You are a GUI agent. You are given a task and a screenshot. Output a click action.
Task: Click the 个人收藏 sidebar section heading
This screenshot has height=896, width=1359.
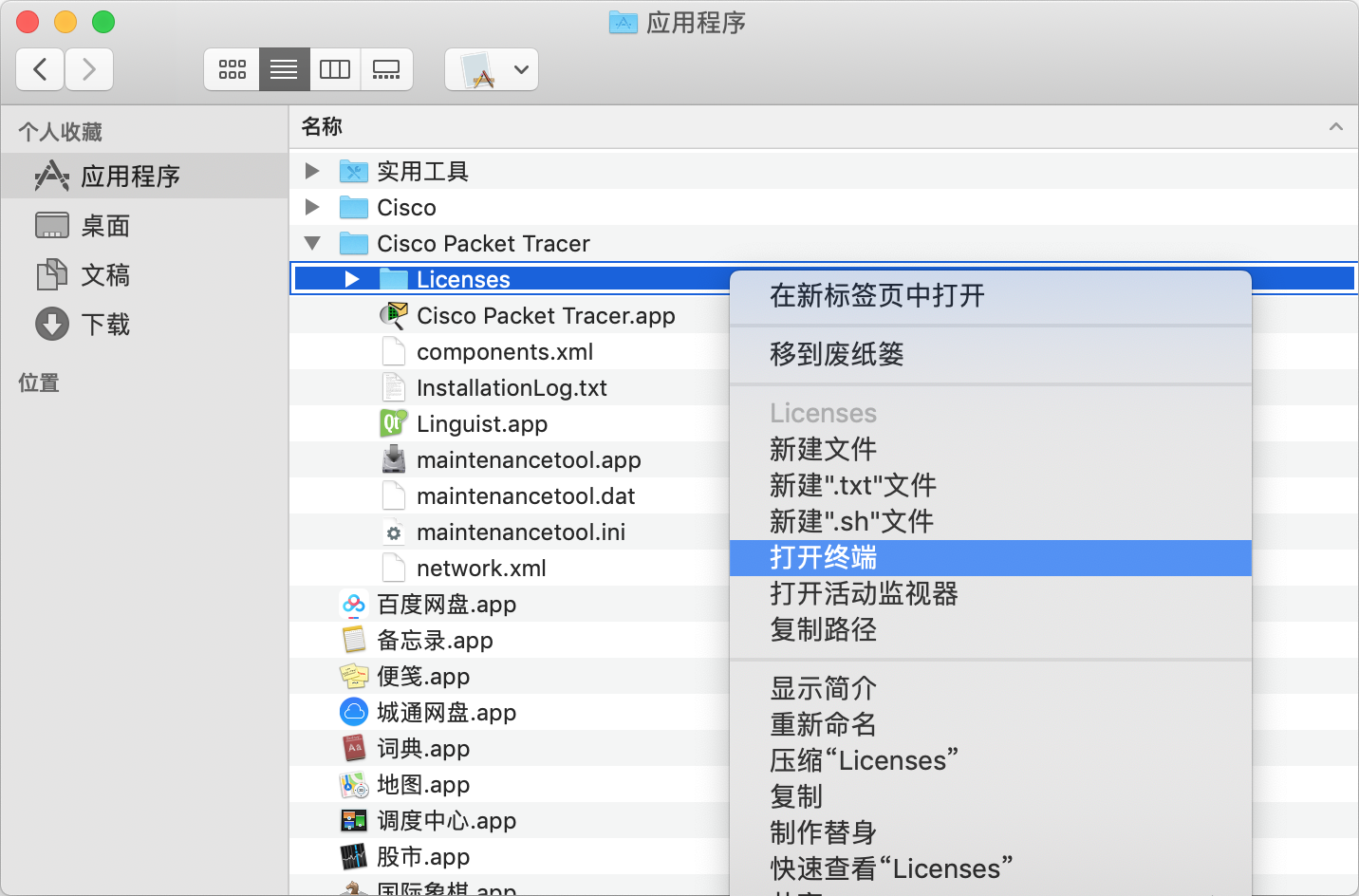click(x=60, y=132)
